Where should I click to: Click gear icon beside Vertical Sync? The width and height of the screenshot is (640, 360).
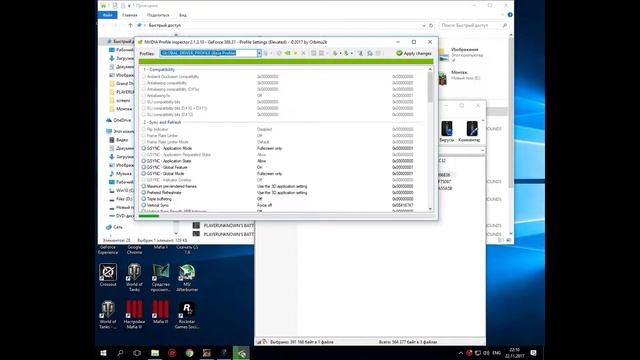144,205
